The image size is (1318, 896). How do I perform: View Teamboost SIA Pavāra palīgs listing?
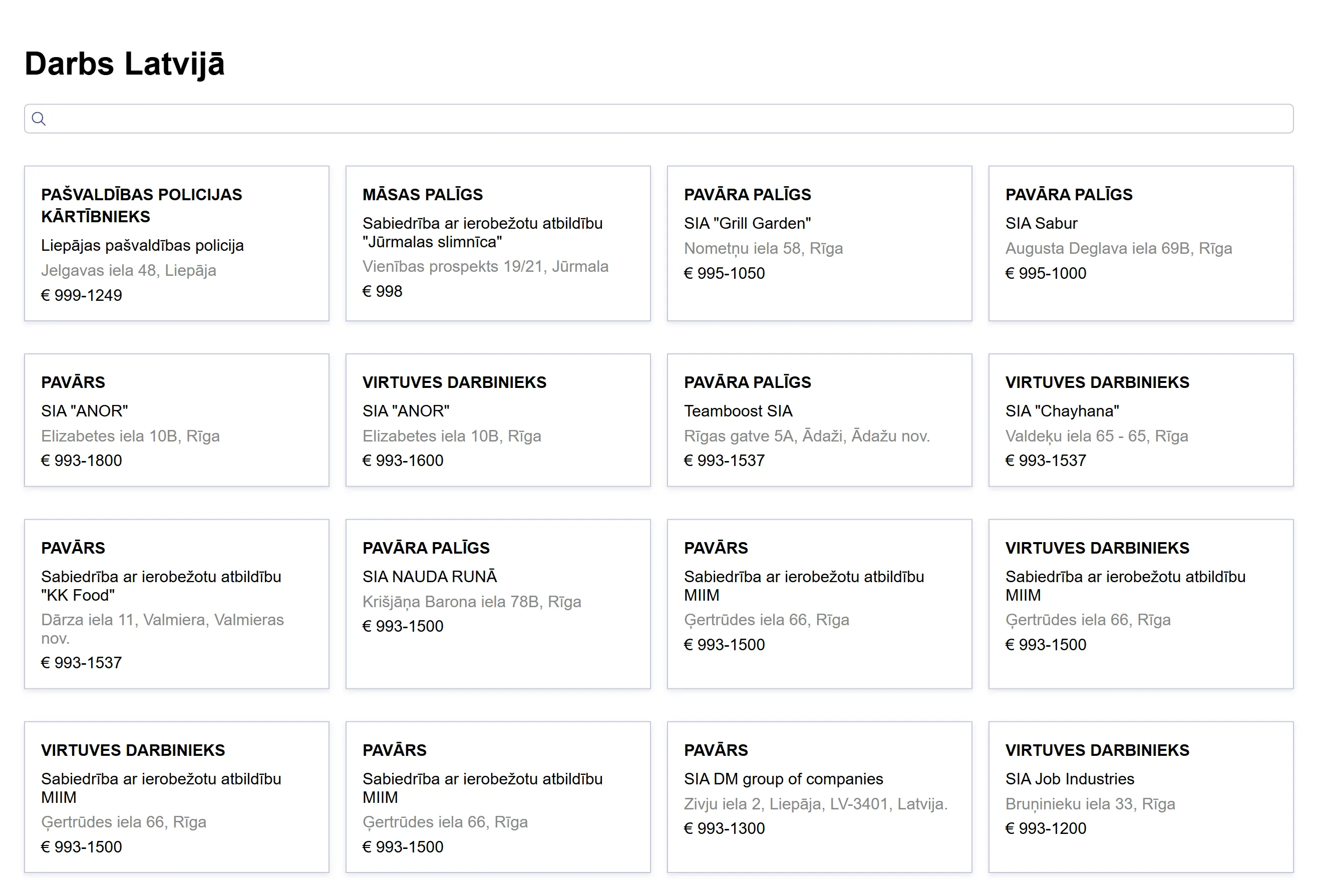(819, 420)
